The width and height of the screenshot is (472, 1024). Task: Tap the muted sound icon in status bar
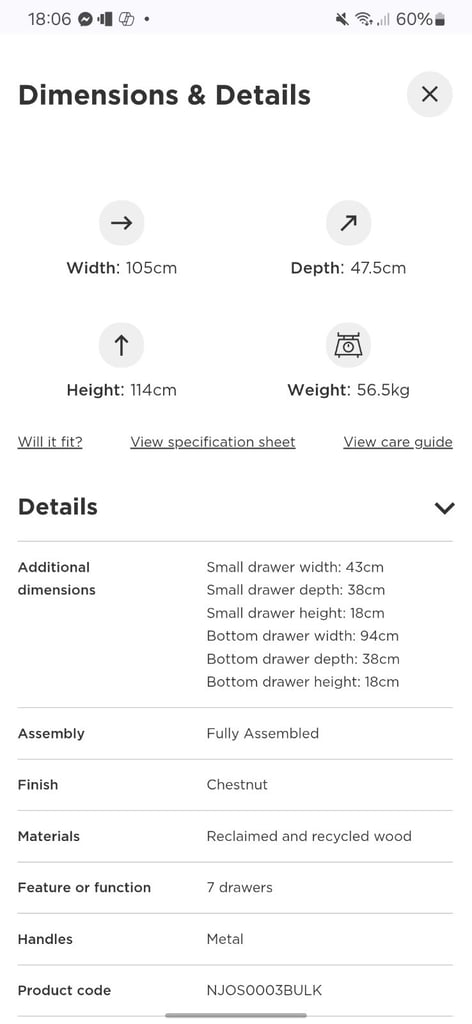tap(342, 19)
